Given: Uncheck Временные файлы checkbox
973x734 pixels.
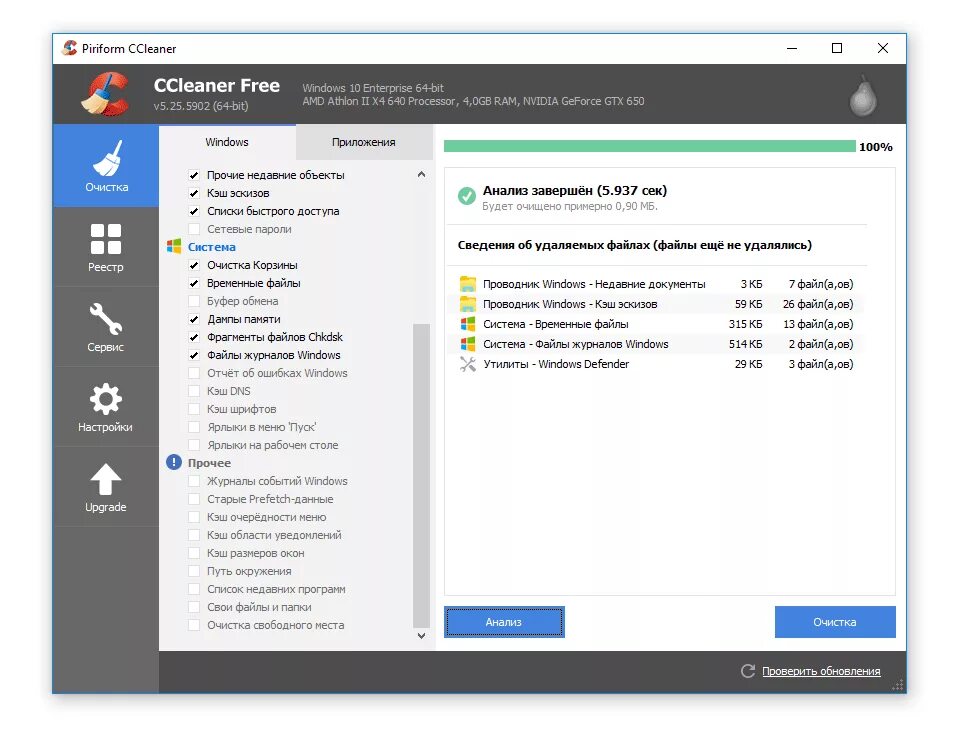Looking at the screenshot, I should click(x=194, y=283).
